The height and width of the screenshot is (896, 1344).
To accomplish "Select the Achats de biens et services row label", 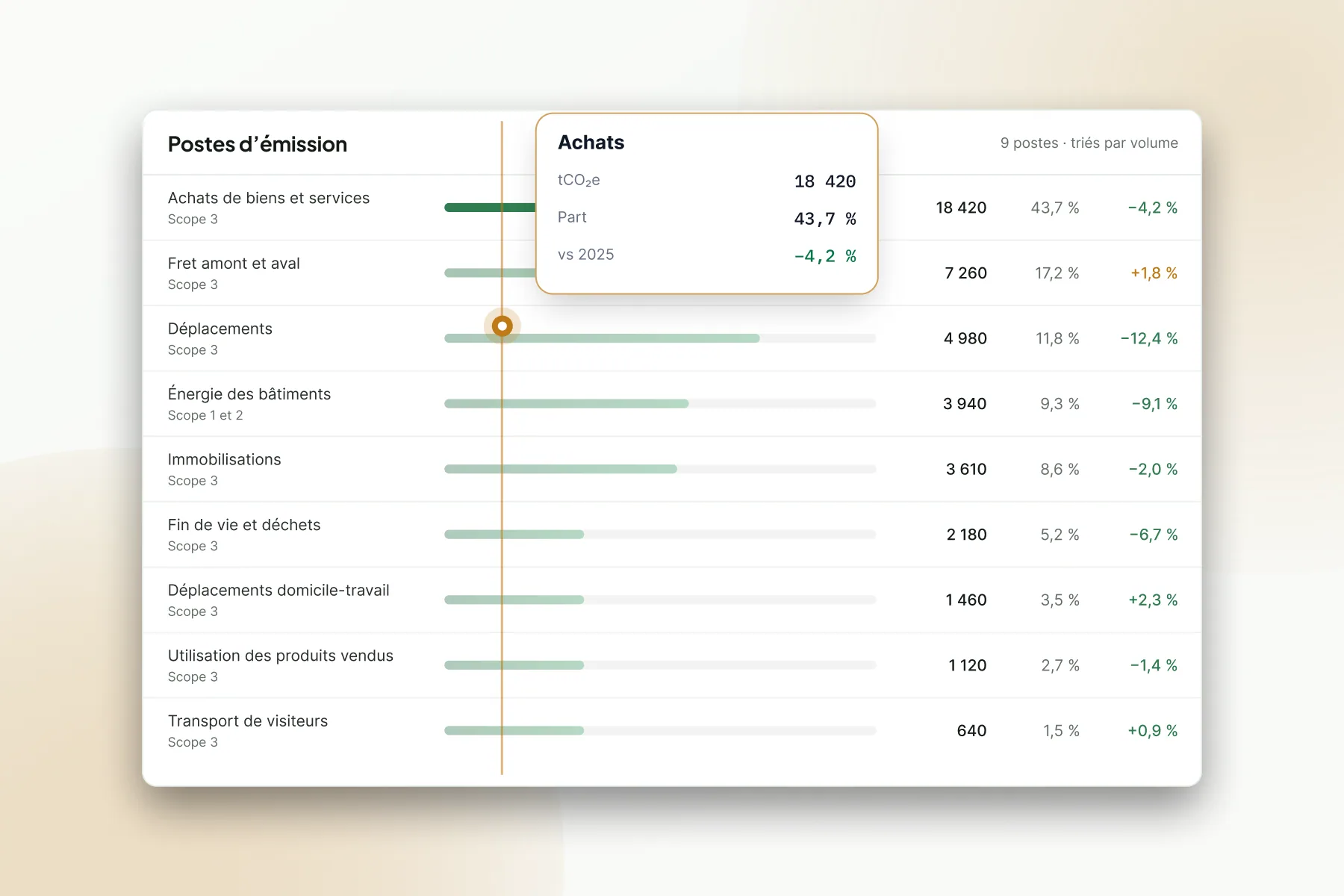I will coord(269,198).
